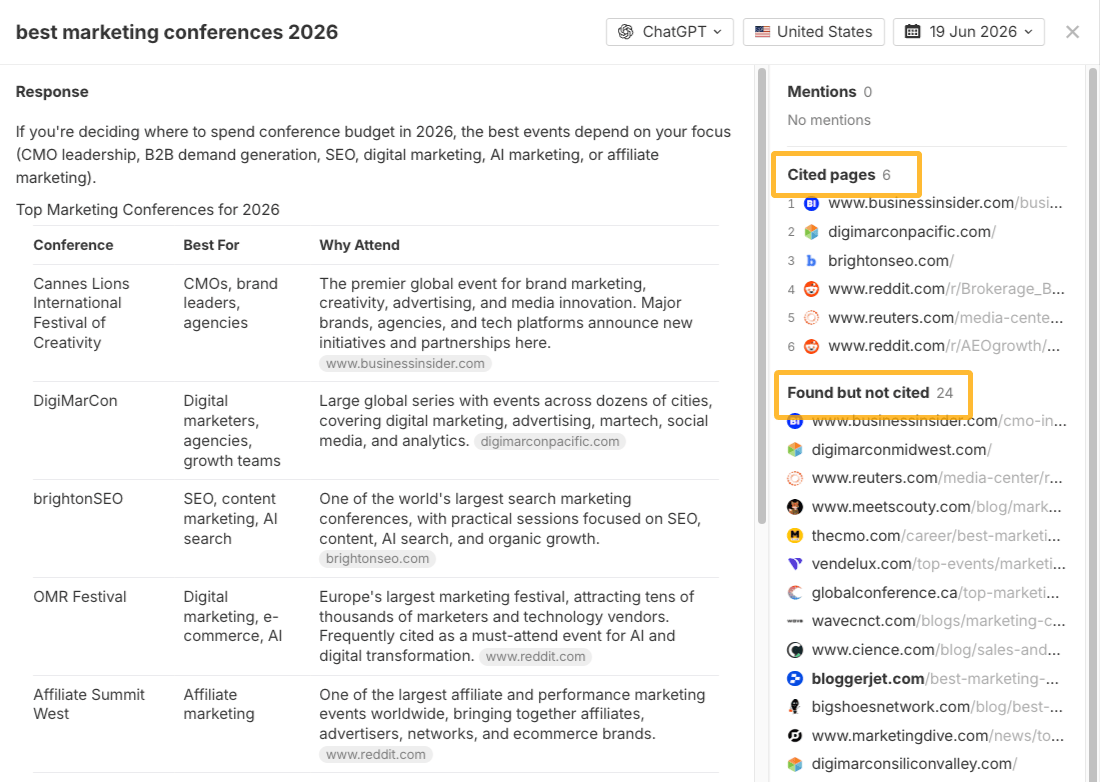This screenshot has height=782, width=1100.
Task: Open bloggerjet.com/best-marketing-... link
Action: click(935, 679)
